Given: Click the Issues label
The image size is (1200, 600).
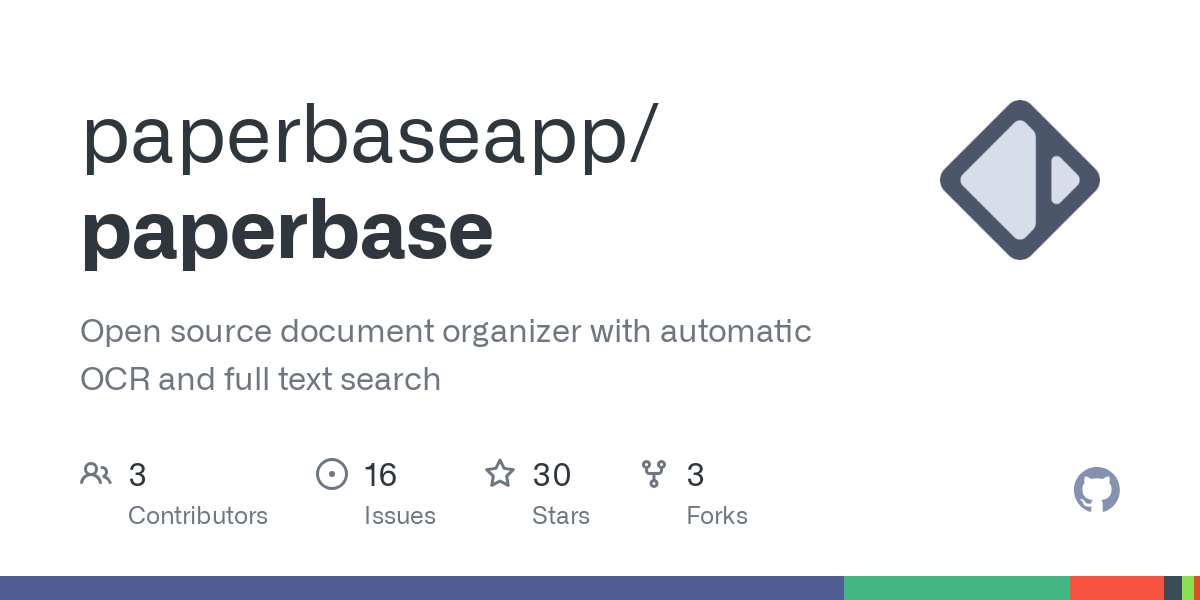Looking at the screenshot, I should [x=400, y=516].
